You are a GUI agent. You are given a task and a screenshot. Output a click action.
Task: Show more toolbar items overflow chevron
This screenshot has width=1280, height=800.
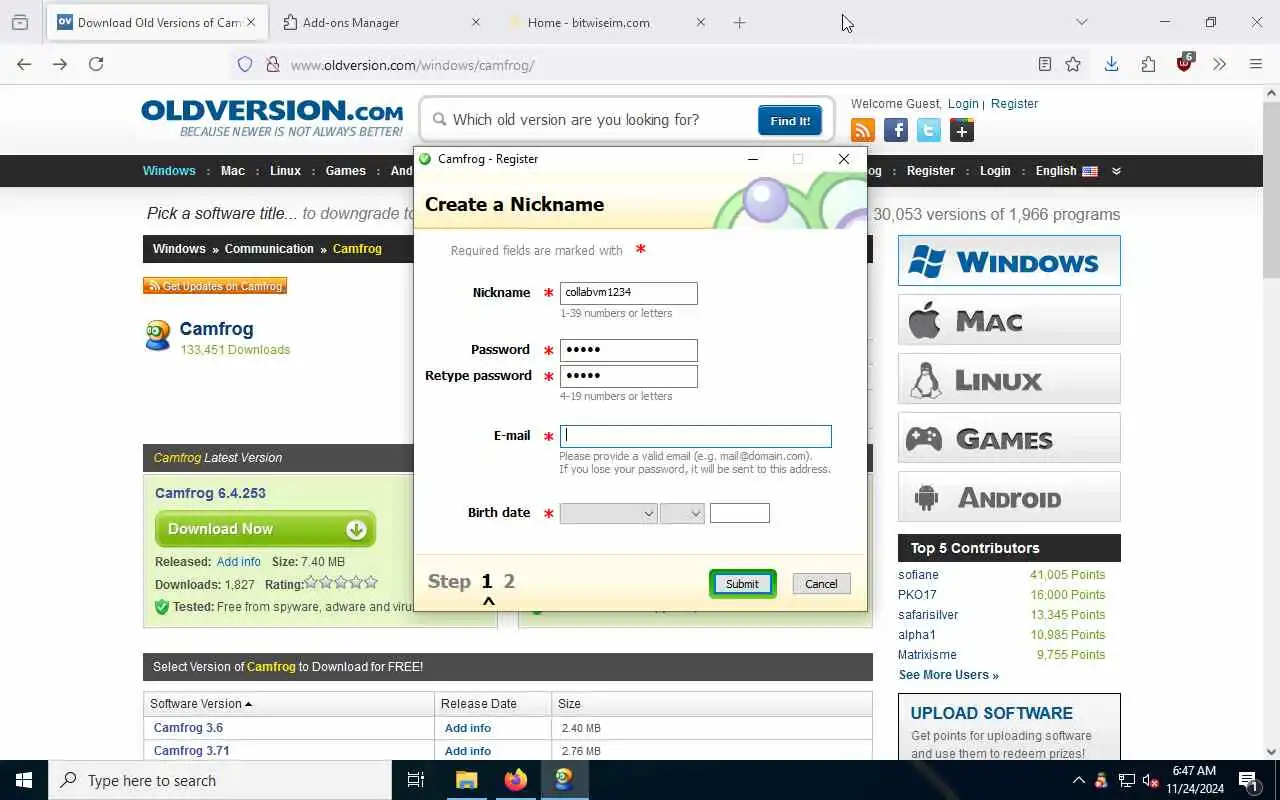pyautogui.click(x=1219, y=64)
